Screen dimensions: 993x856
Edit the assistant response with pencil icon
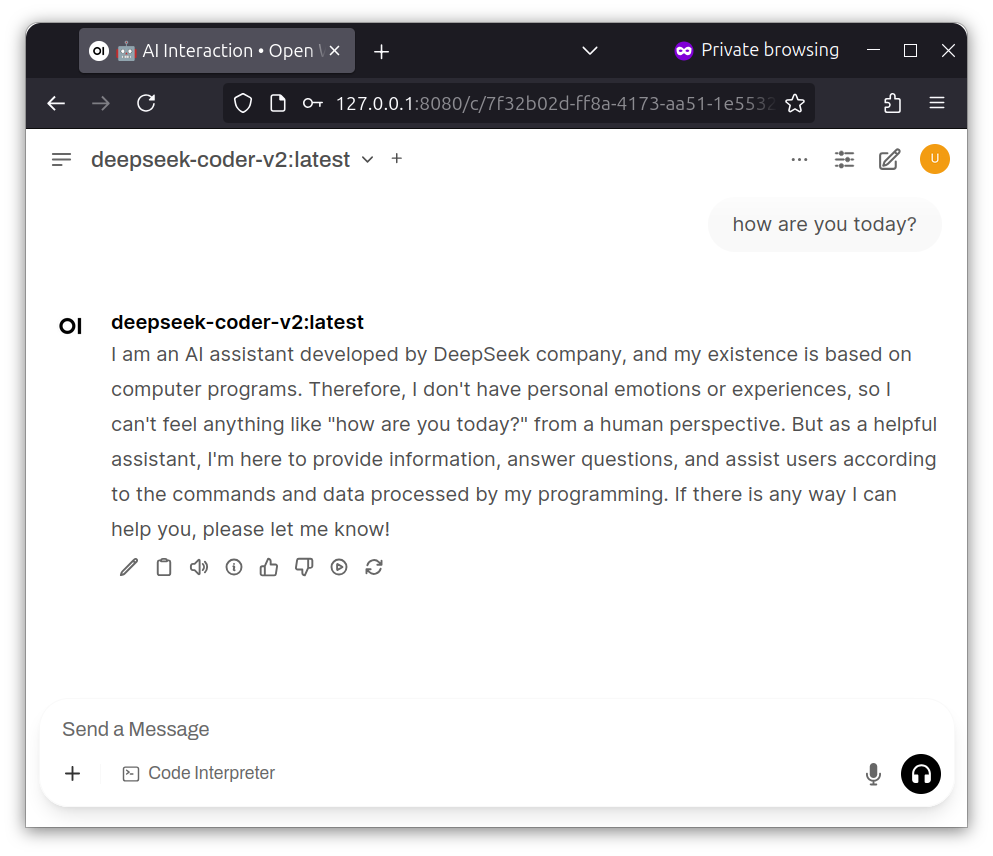pyautogui.click(x=129, y=567)
